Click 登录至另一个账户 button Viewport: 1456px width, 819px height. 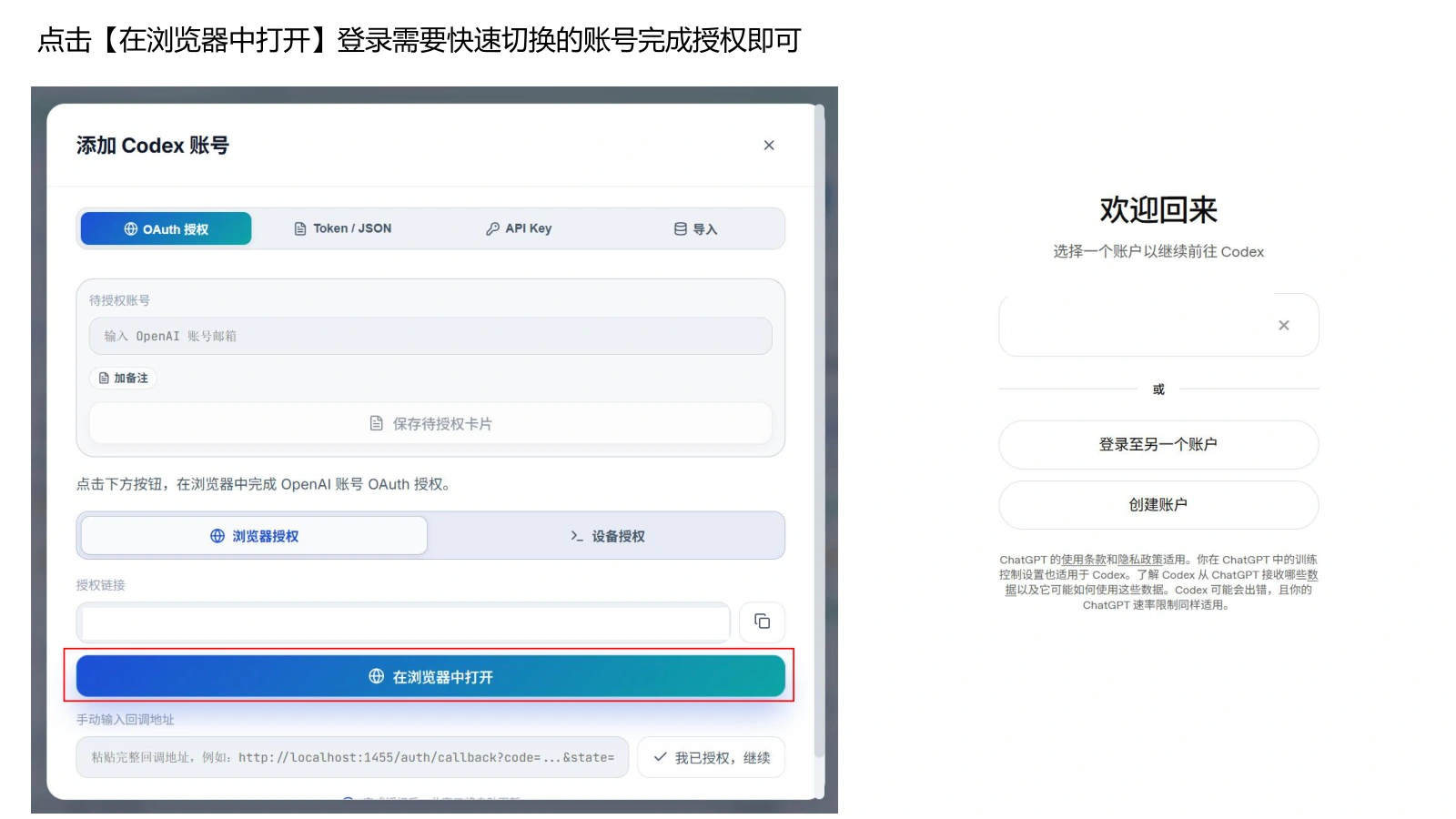1158,444
